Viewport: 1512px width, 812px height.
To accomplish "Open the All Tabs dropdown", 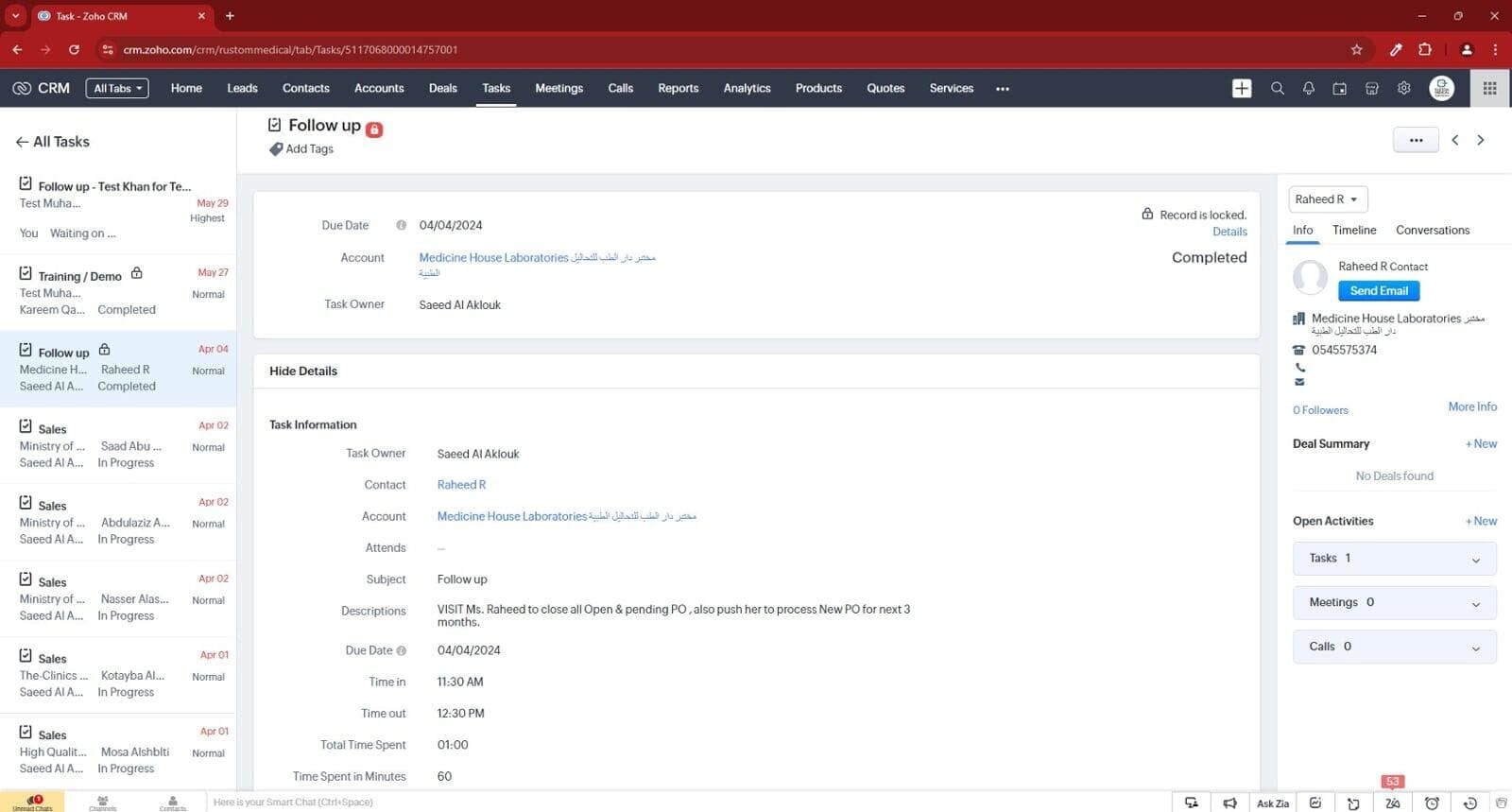I will pos(118,88).
